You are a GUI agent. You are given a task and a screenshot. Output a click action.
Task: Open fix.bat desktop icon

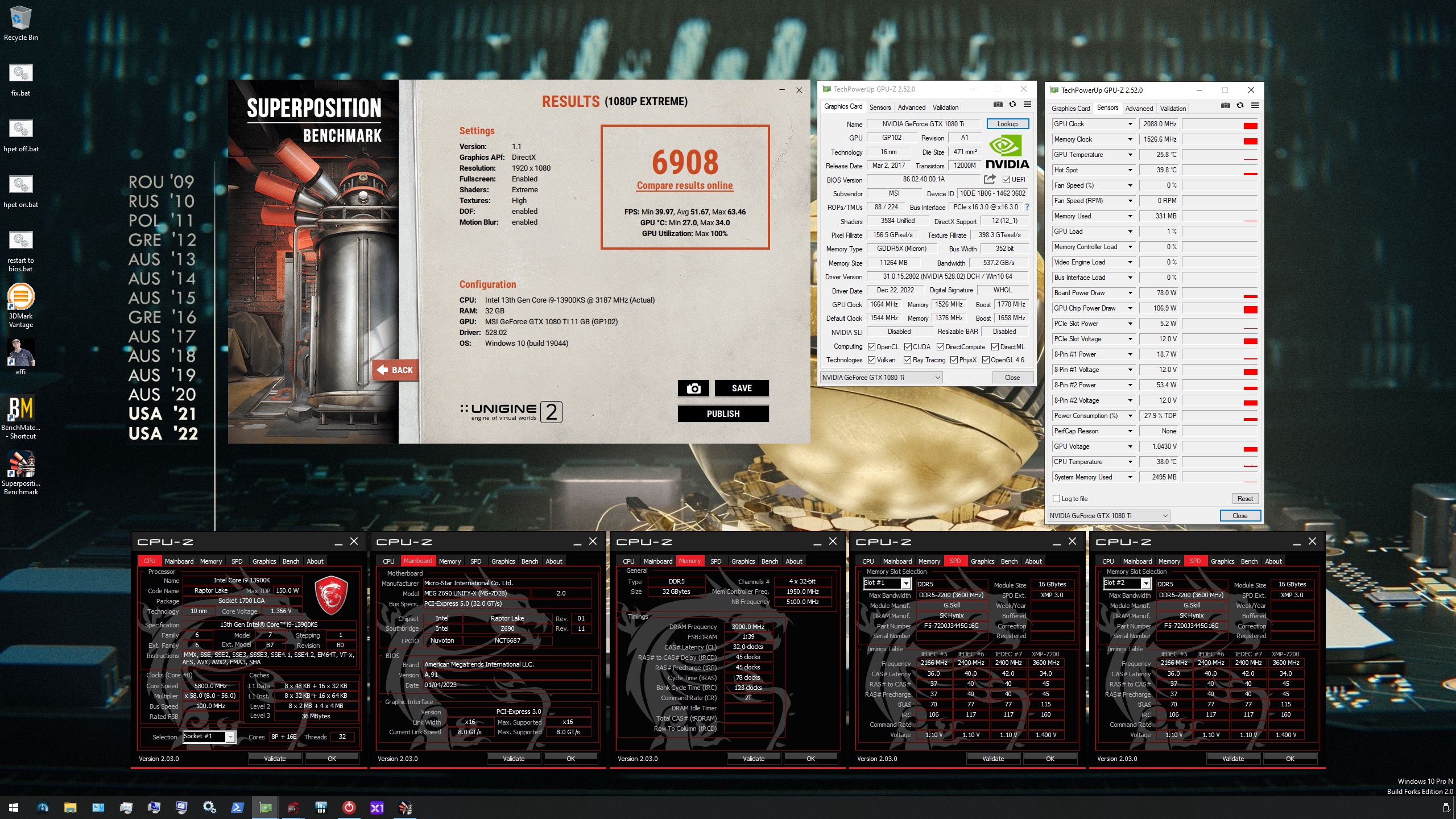click(x=20, y=78)
